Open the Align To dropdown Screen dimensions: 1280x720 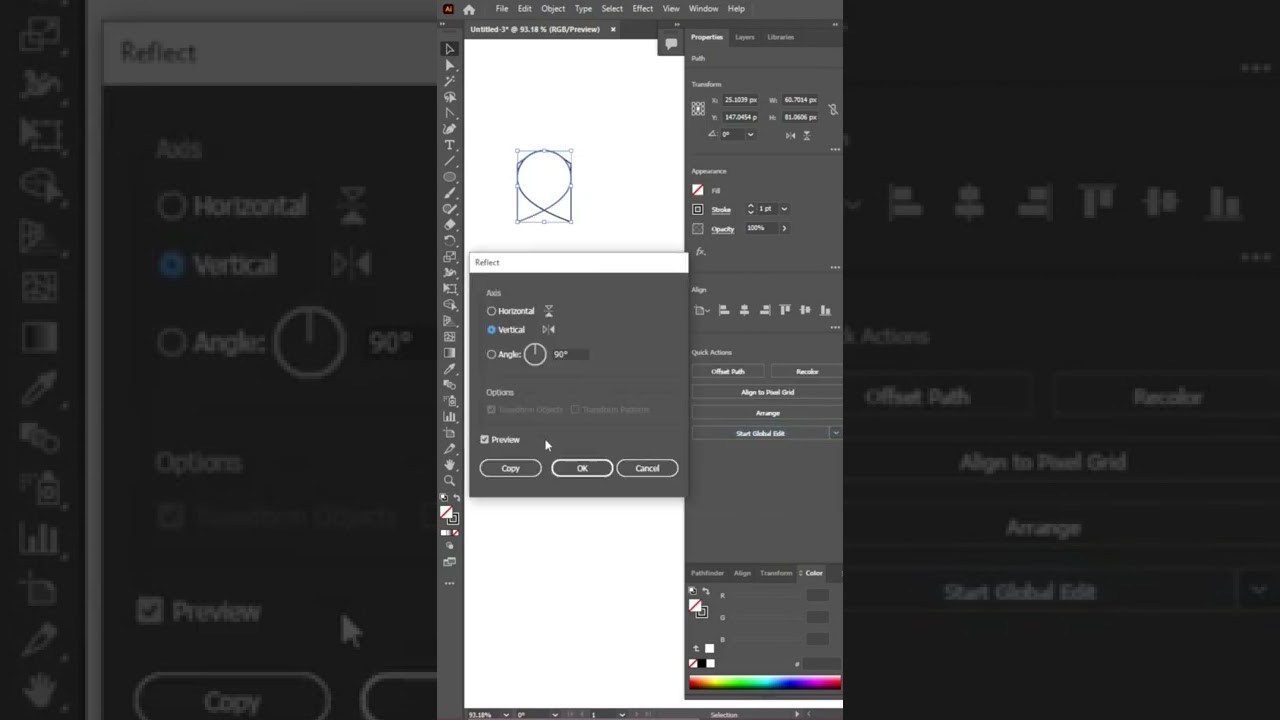coord(701,310)
